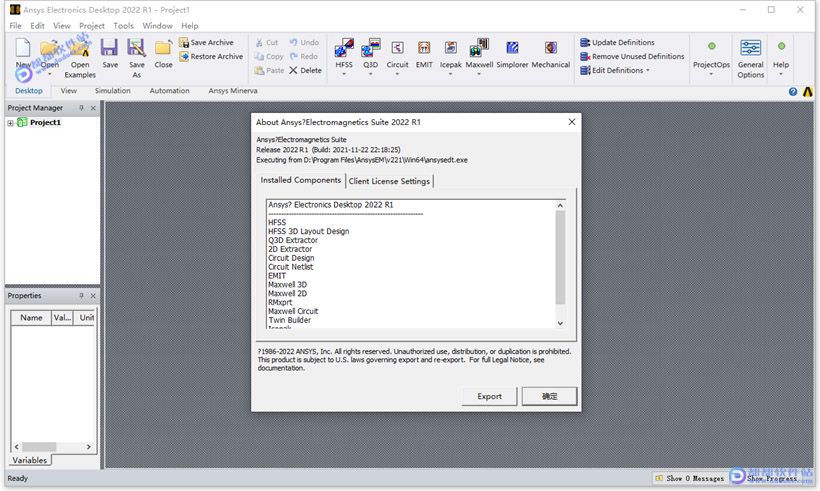Expand the Open button dropdown arrow

tap(50, 74)
